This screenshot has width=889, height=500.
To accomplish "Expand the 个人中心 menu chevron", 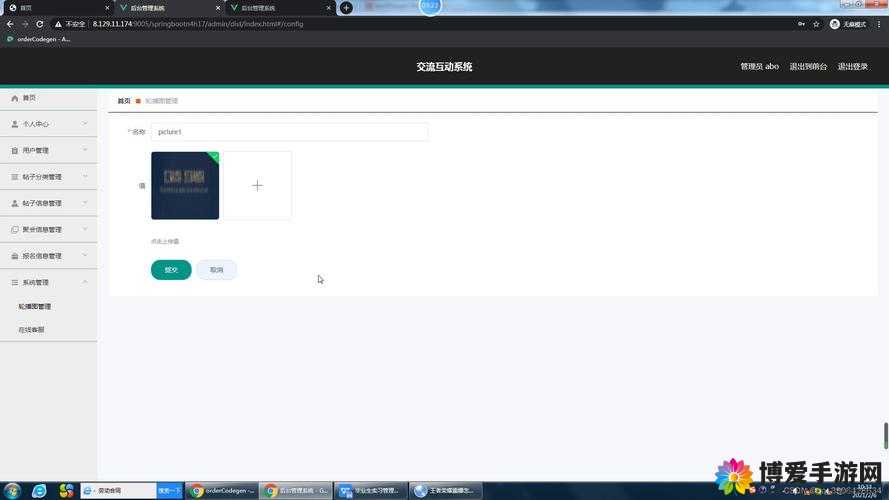I will click(x=84, y=124).
